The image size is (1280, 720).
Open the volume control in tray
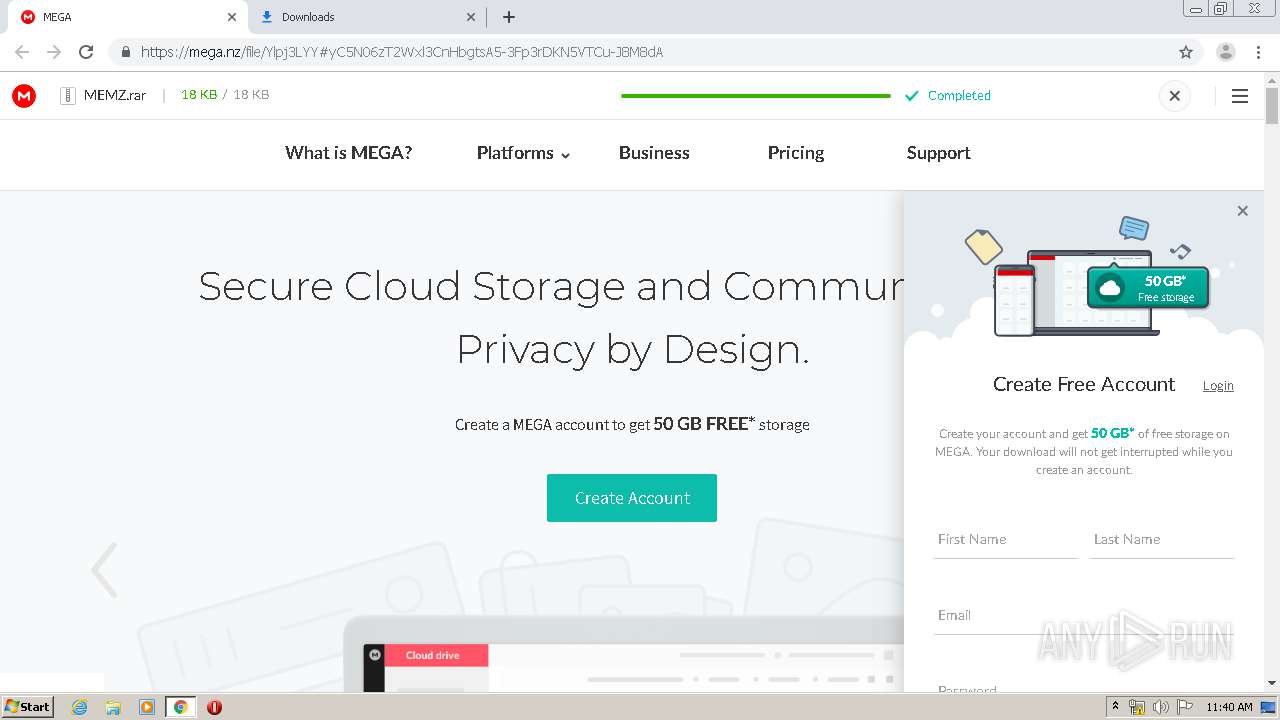[1160, 707]
